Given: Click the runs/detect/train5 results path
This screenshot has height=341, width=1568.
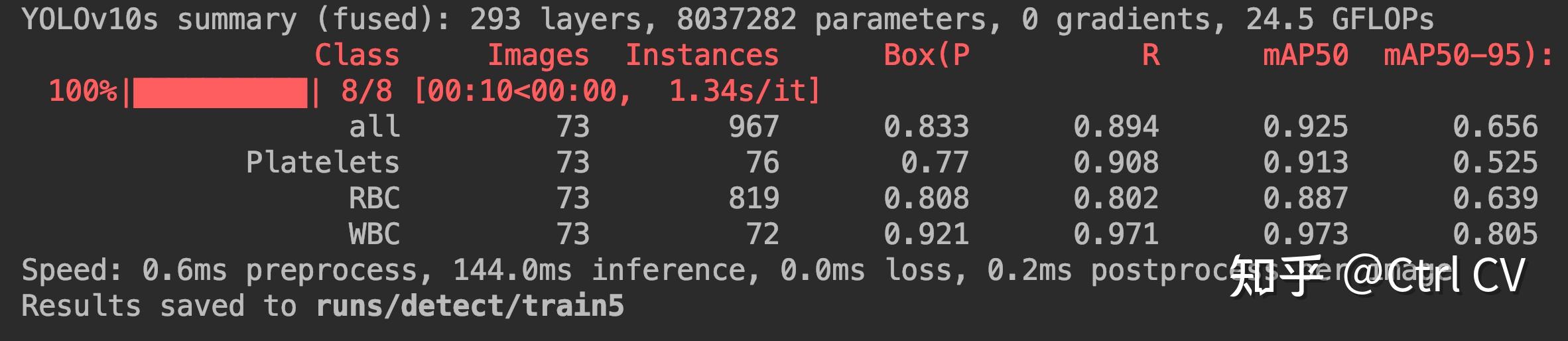Looking at the screenshot, I should pyautogui.click(x=470, y=306).
